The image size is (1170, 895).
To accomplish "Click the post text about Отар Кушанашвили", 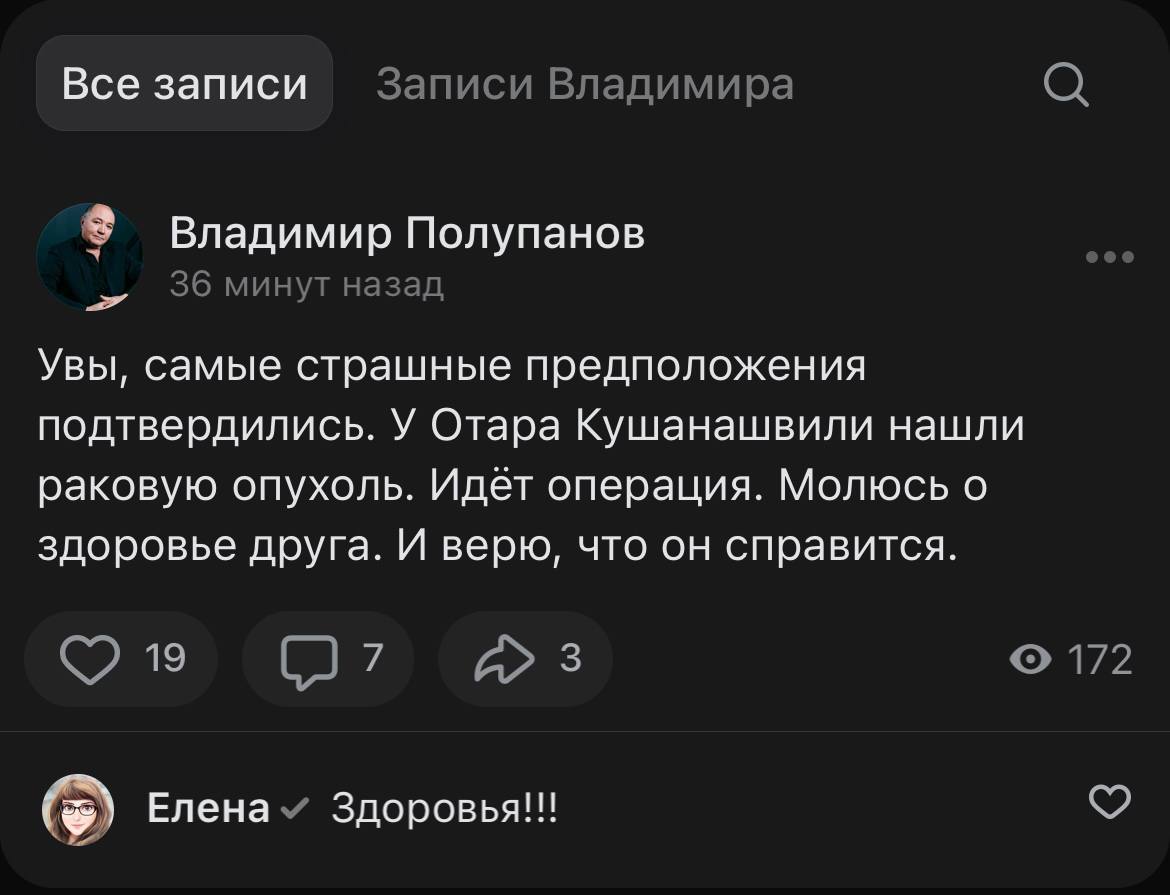I will pos(530,456).
